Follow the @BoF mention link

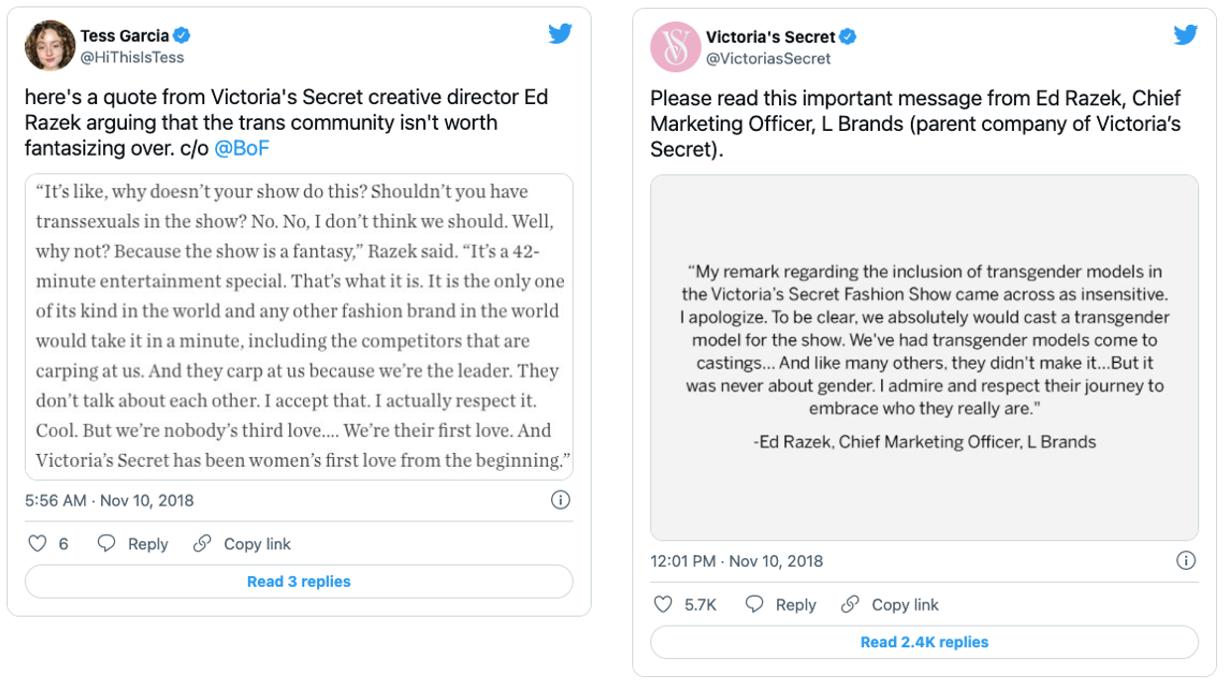[242, 149]
